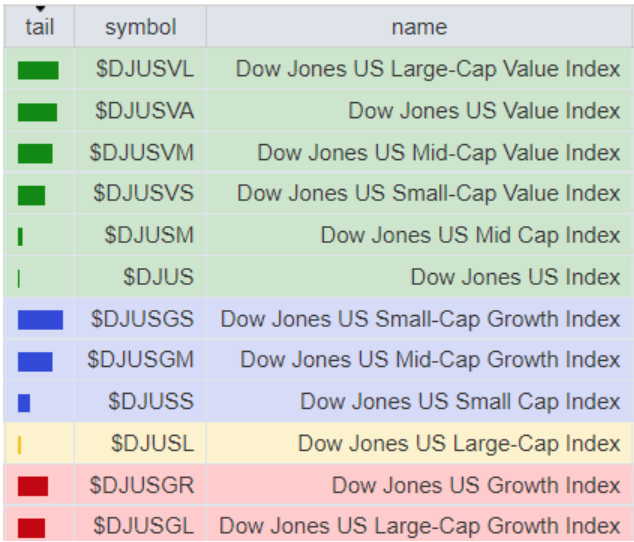Click blue tail bar for $DJUSGS
This screenshot has width=634, height=542.
tap(40, 320)
